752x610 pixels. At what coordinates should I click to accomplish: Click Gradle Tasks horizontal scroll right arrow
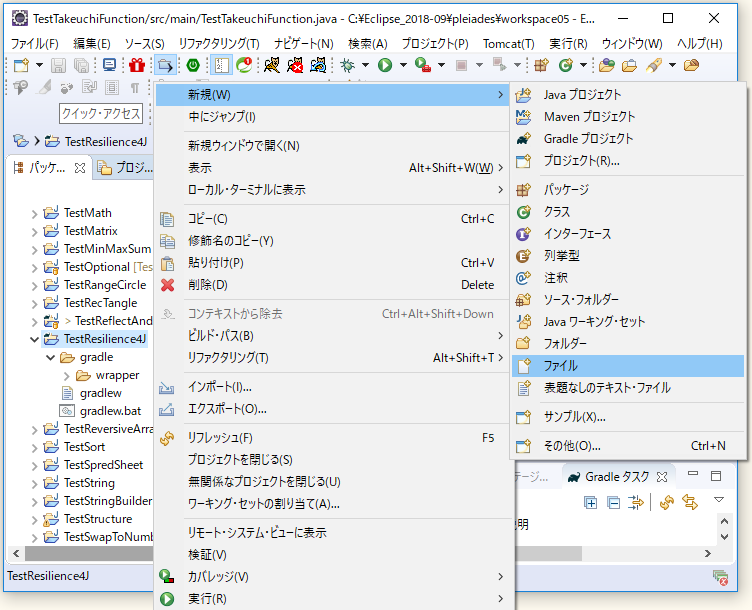(x=707, y=553)
